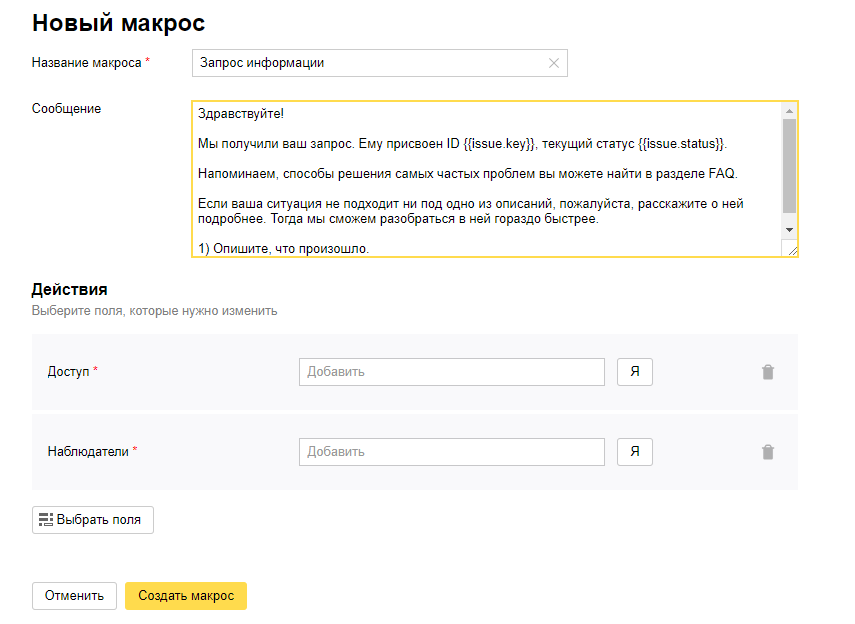Expand field selection via Выбрать поля
Image resolution: width=855 pixels, height=624 pixels.
tap(92, 520)
